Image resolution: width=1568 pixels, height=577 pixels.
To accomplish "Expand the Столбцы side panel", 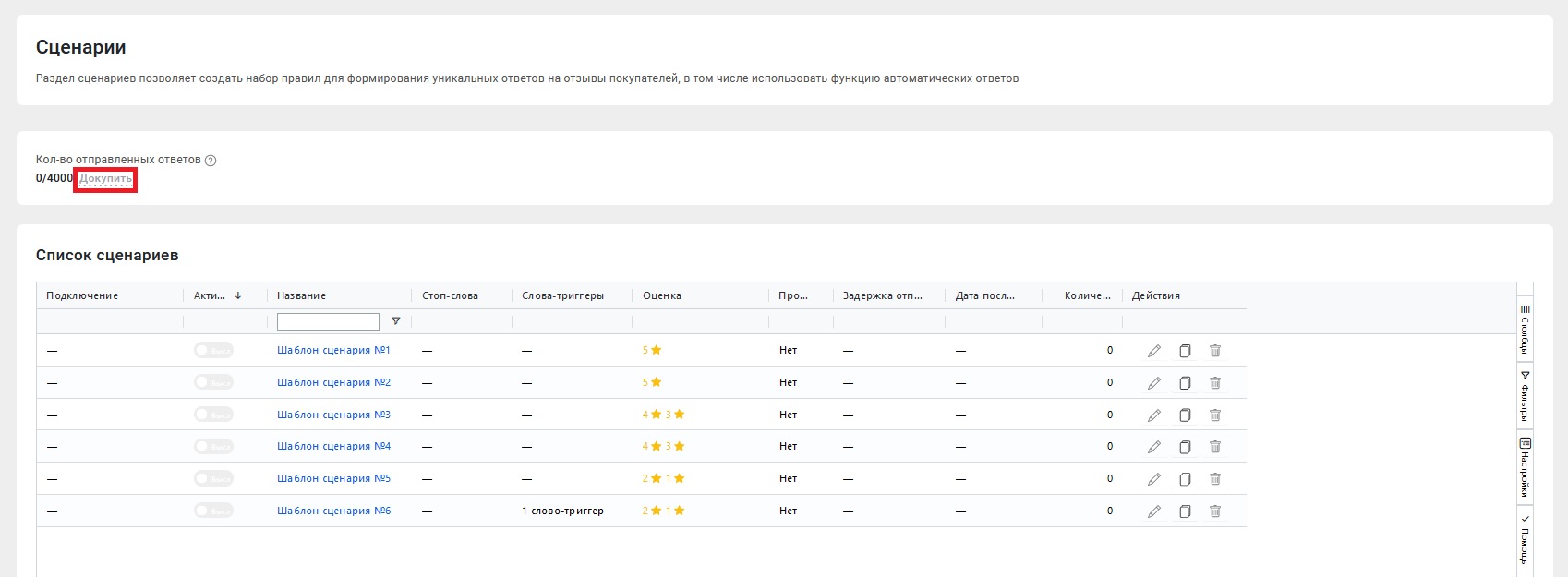I will coord(1525,330).
